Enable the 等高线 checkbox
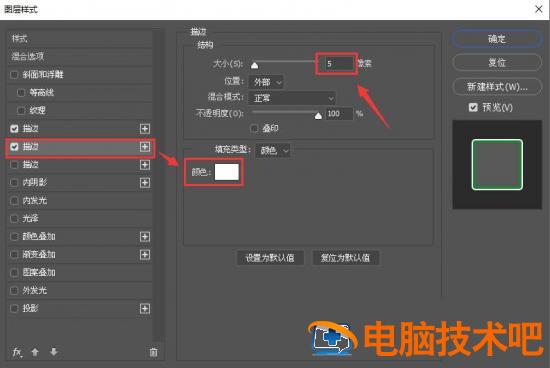550x368 pixels. pos(21,93)
